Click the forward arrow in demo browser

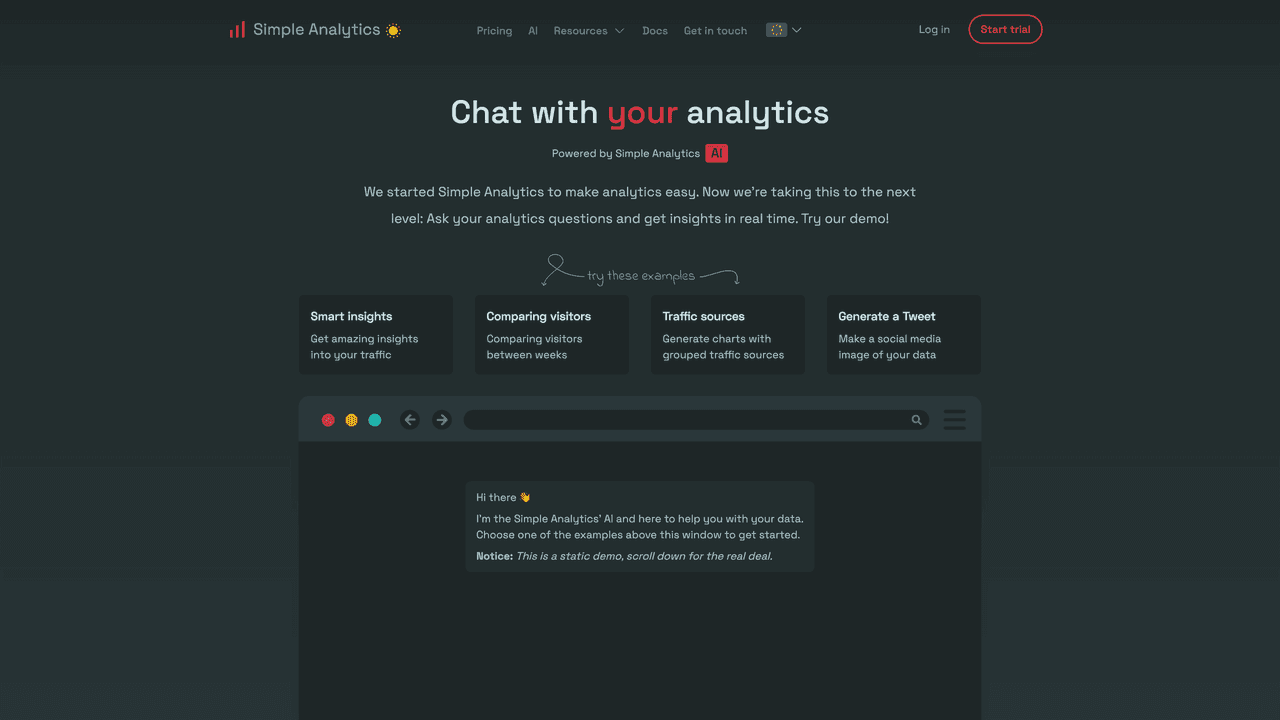click(442, 420)
